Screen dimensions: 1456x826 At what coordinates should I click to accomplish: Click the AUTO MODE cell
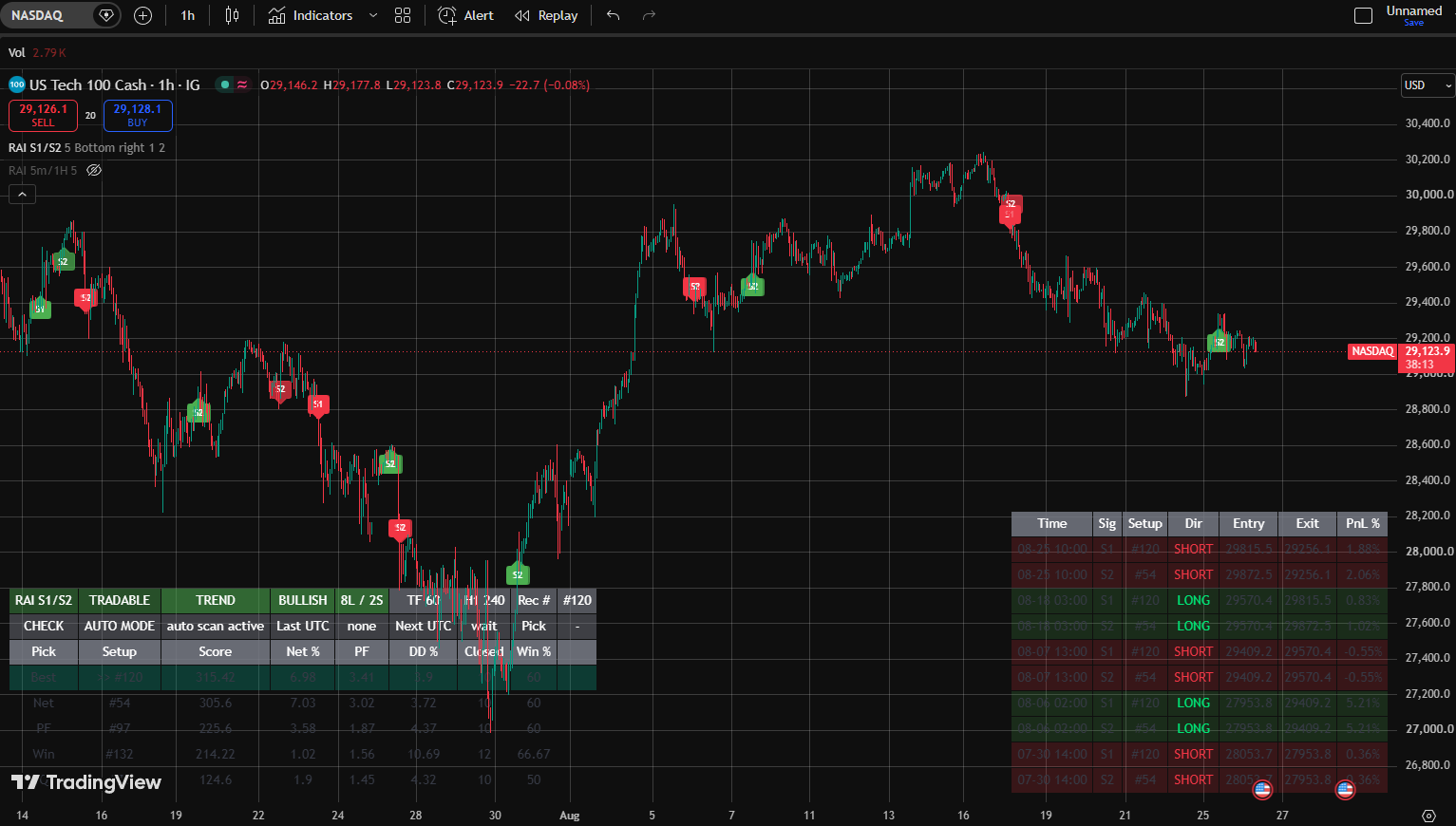(x=120, y=627)
